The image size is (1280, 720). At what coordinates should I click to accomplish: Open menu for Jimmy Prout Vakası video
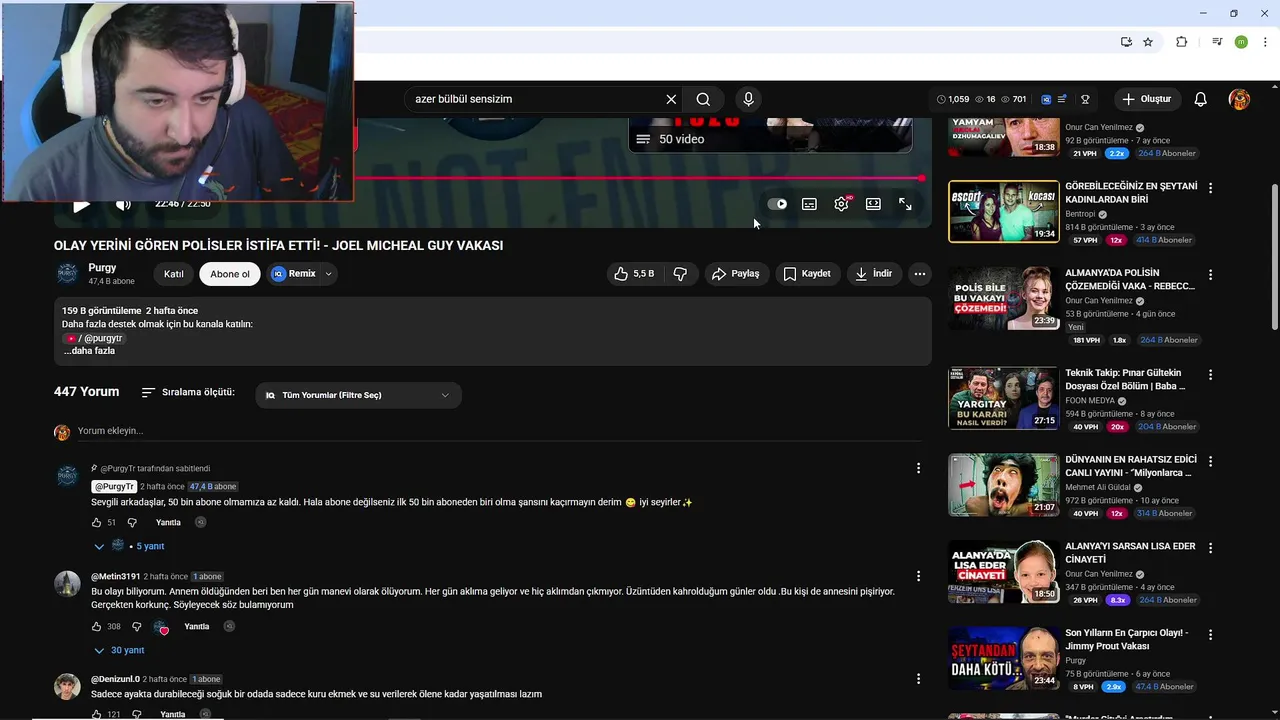pyautogui.click(x=1210, y=635)
